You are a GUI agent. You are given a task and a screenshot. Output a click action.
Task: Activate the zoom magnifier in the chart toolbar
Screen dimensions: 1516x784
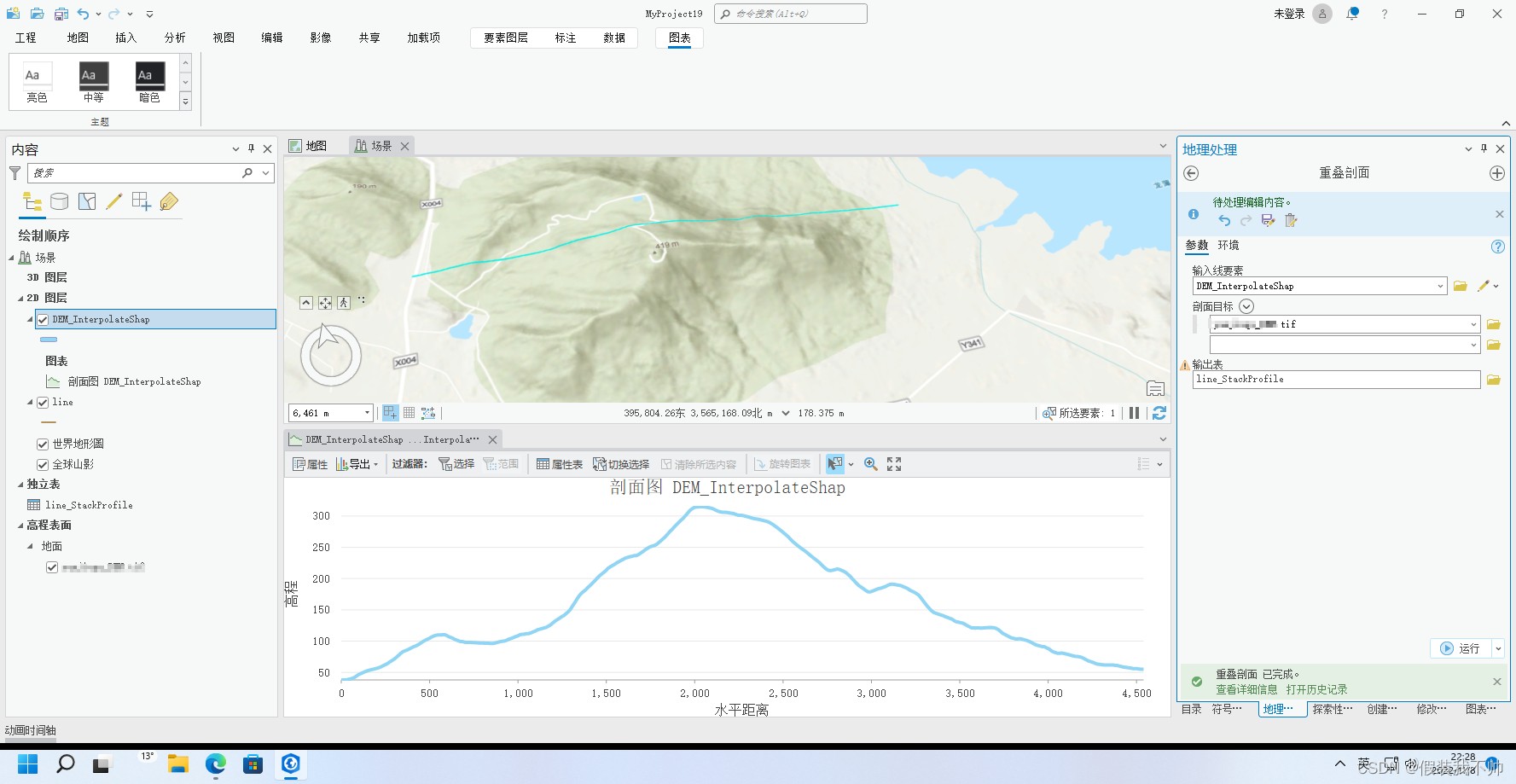click(870, 463)
